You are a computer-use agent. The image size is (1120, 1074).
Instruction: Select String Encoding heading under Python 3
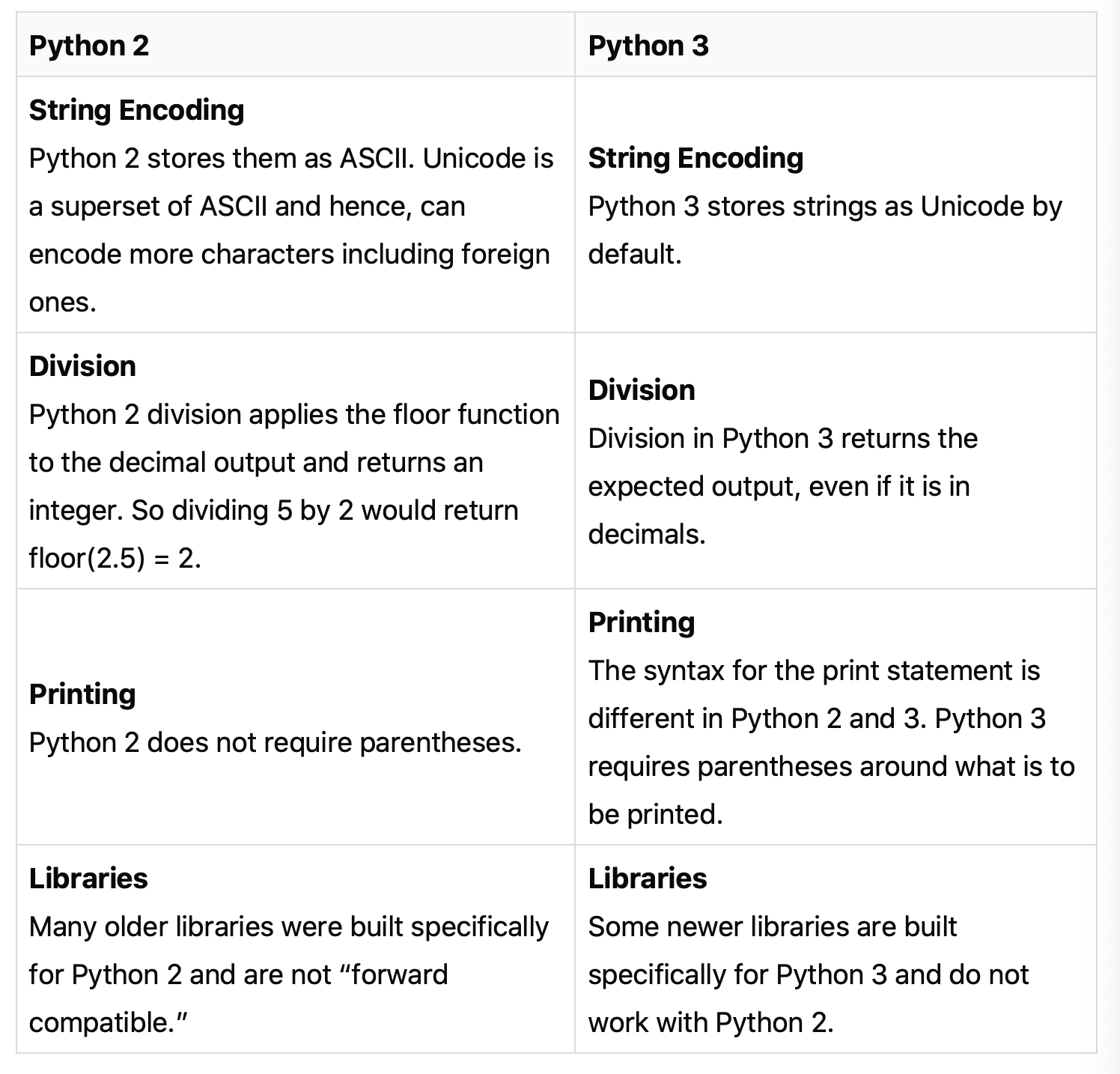[x=696, y=158]
